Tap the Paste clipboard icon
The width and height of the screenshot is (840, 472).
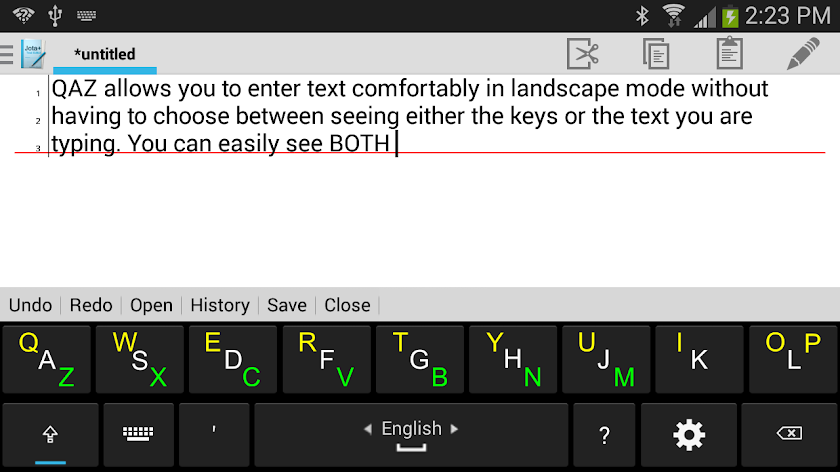click(730, 53)
